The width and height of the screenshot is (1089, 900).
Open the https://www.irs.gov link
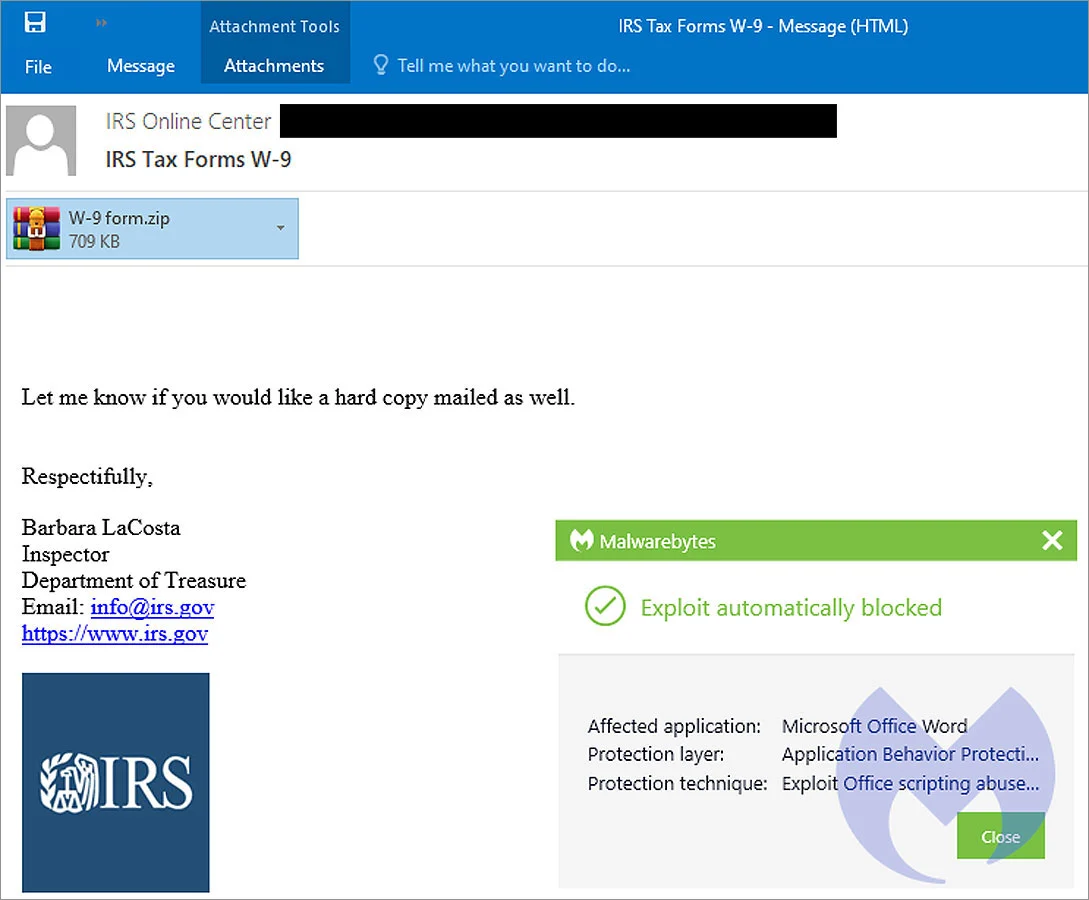115,633
